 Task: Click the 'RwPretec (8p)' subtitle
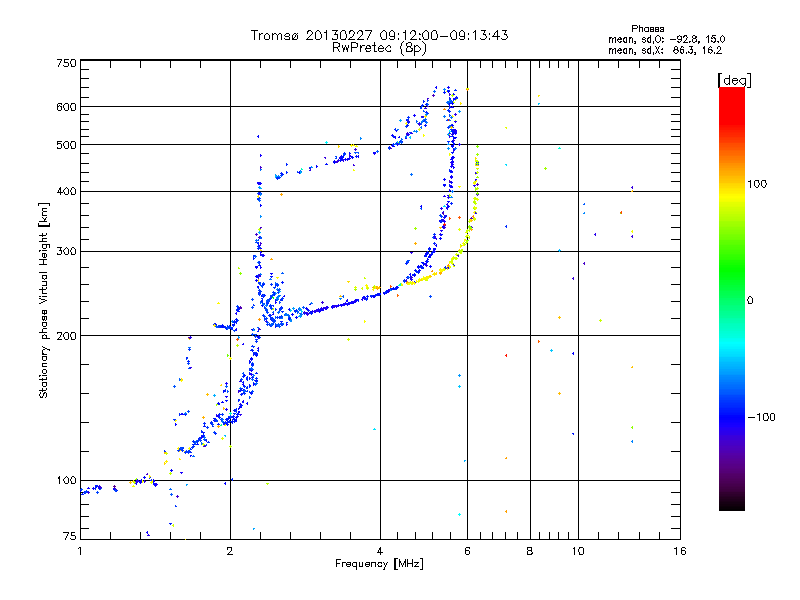pos(379,48)
